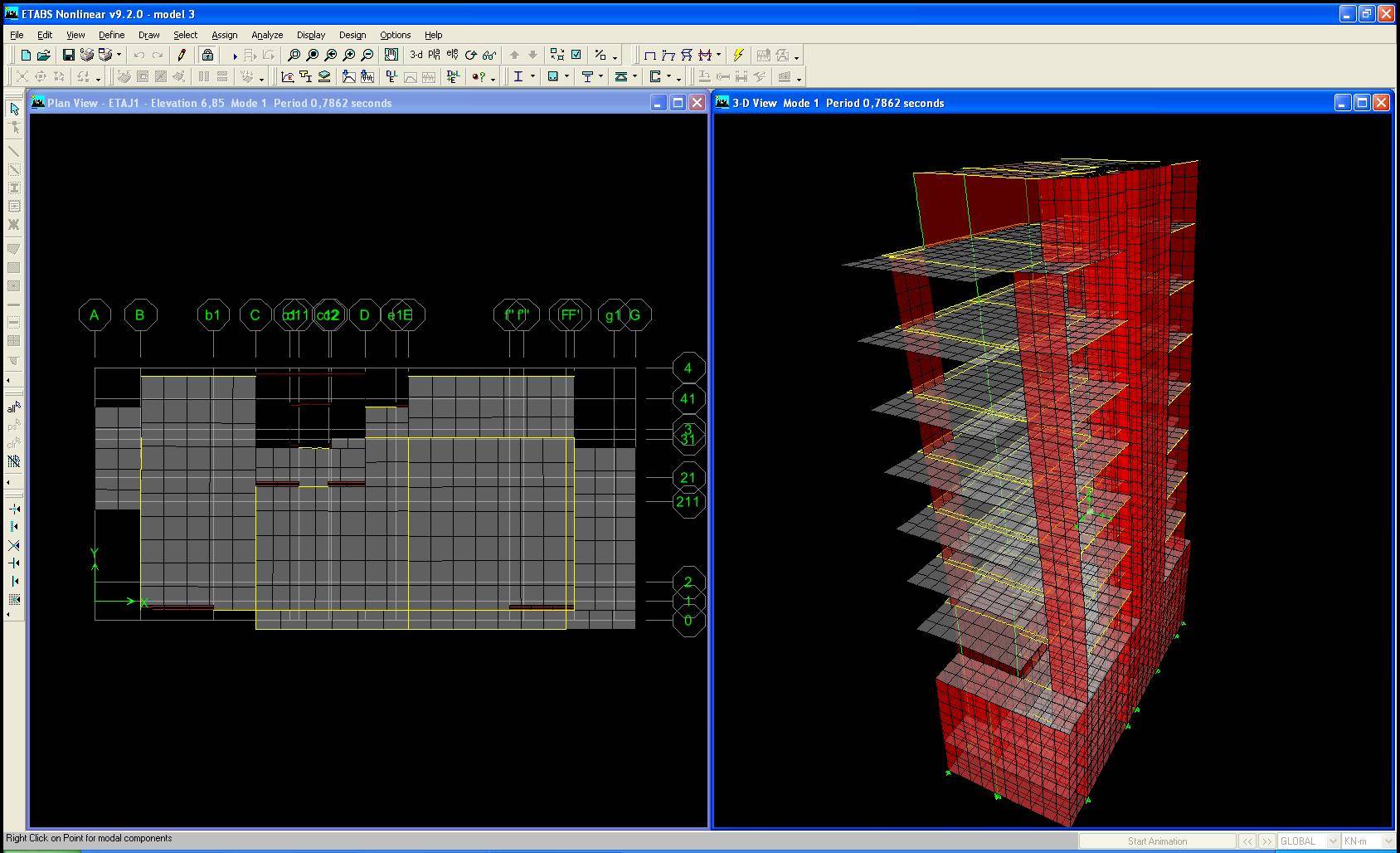Click the Save Model floppy disk icon
Viewport: 1400px width, 853px height.
click(x=69, y=56)
